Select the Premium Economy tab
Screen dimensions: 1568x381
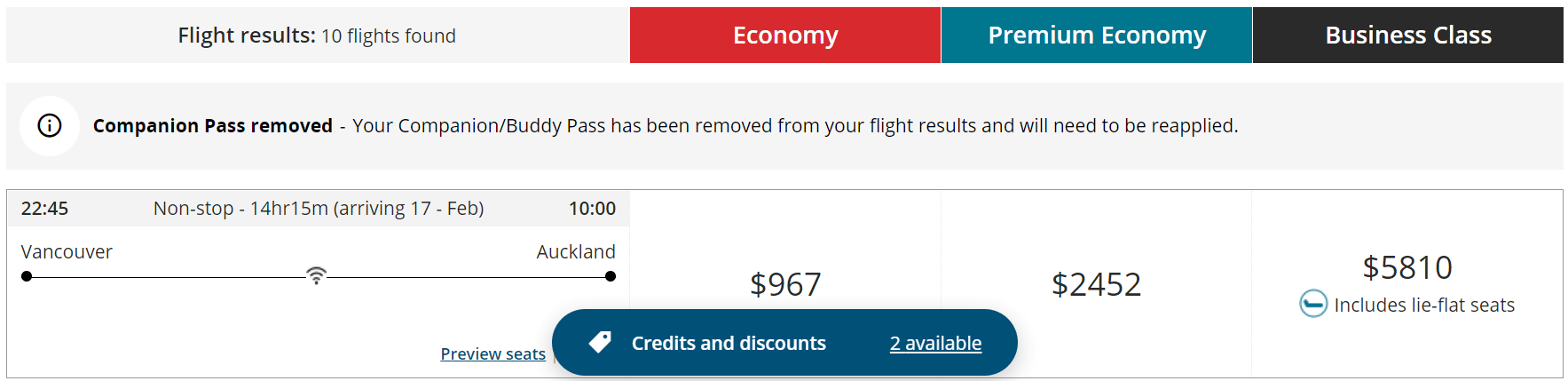(x=1096, y=36)
